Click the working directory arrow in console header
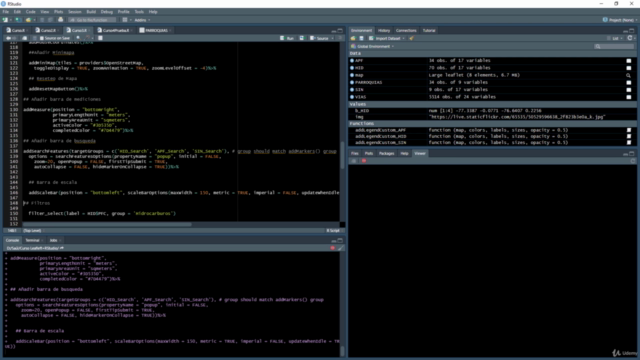Viewport: 640px width, 360px height. 62,248
